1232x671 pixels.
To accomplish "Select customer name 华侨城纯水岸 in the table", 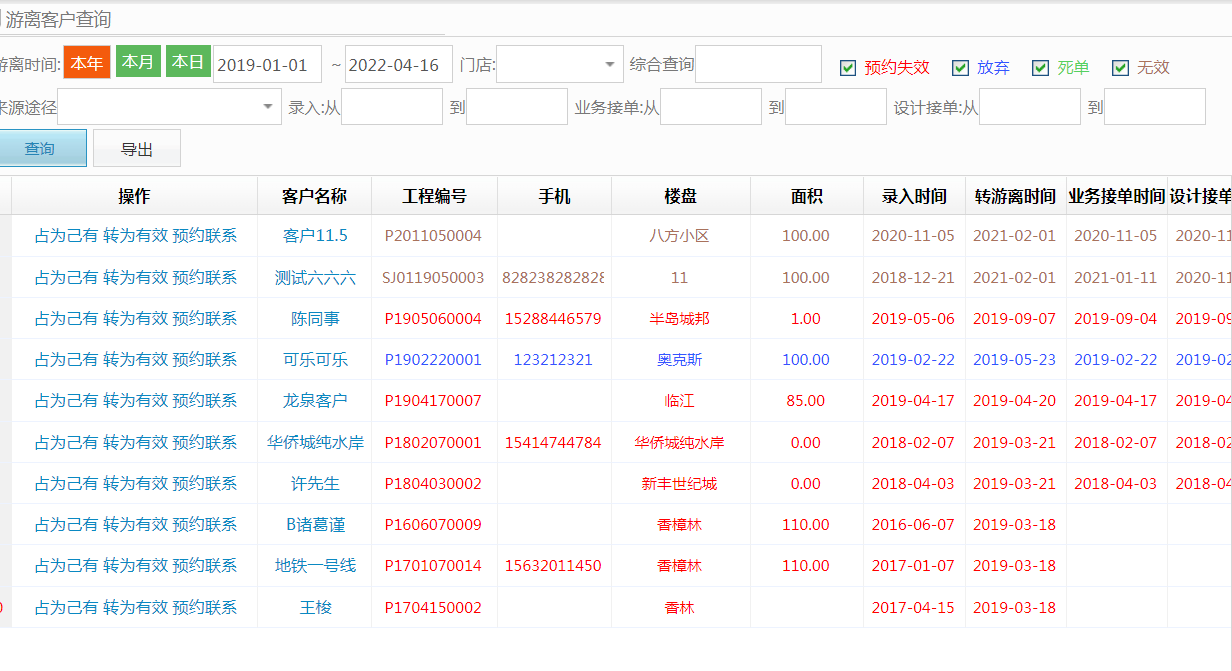I will click(x=314, y=441).
